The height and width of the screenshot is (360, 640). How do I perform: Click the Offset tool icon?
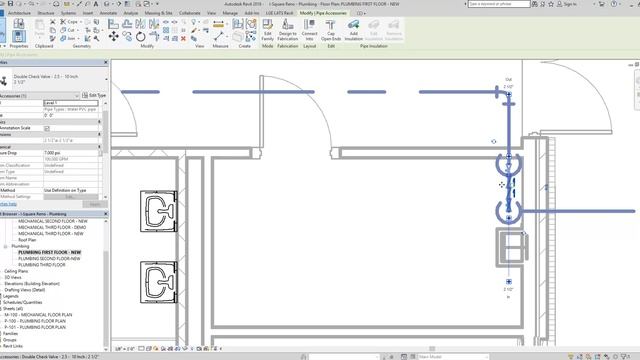(x=127, y=24)
